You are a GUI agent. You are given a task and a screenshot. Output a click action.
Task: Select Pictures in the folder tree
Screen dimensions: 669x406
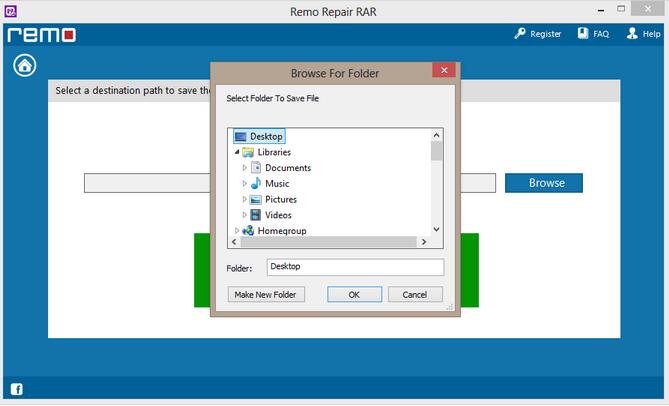[x=281, y=200]
